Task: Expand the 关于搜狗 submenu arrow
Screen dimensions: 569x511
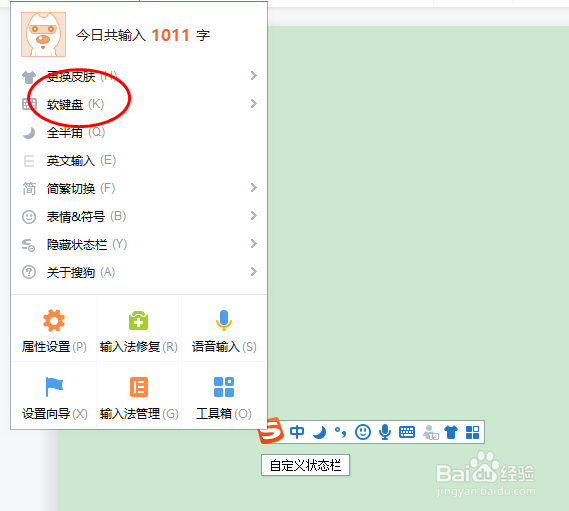Action: click(x=254, y=271)
